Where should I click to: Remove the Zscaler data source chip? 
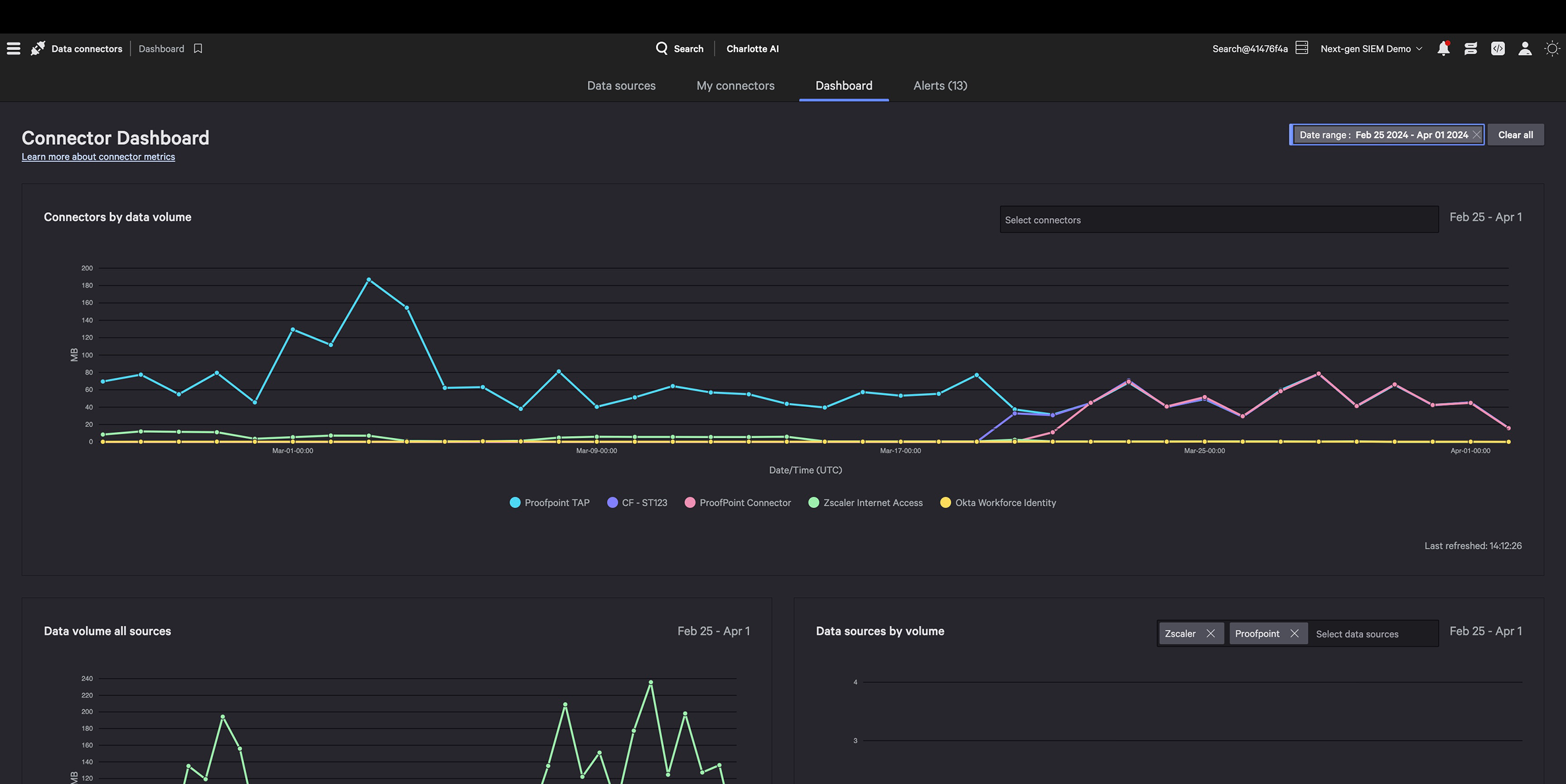pyautogui.click(x=1210, y=634)
